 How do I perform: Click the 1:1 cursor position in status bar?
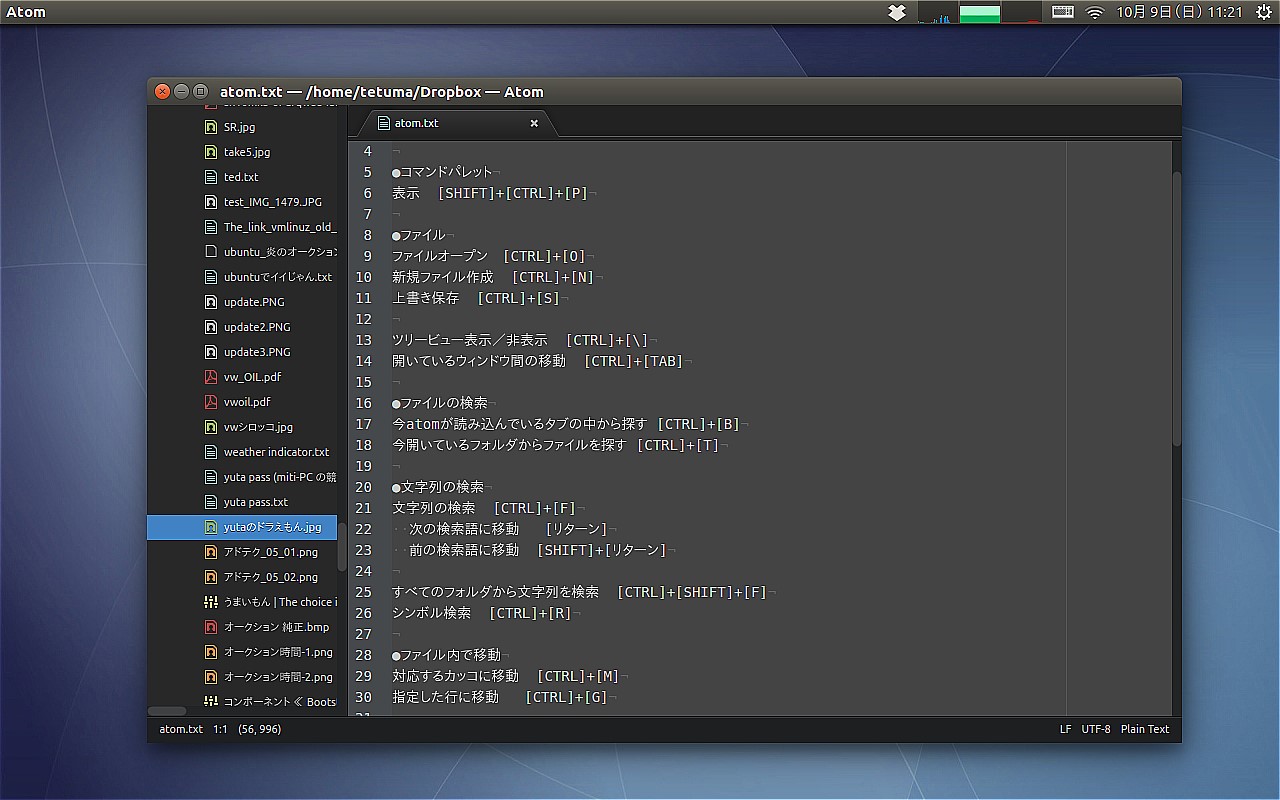(x=220, y=729)
